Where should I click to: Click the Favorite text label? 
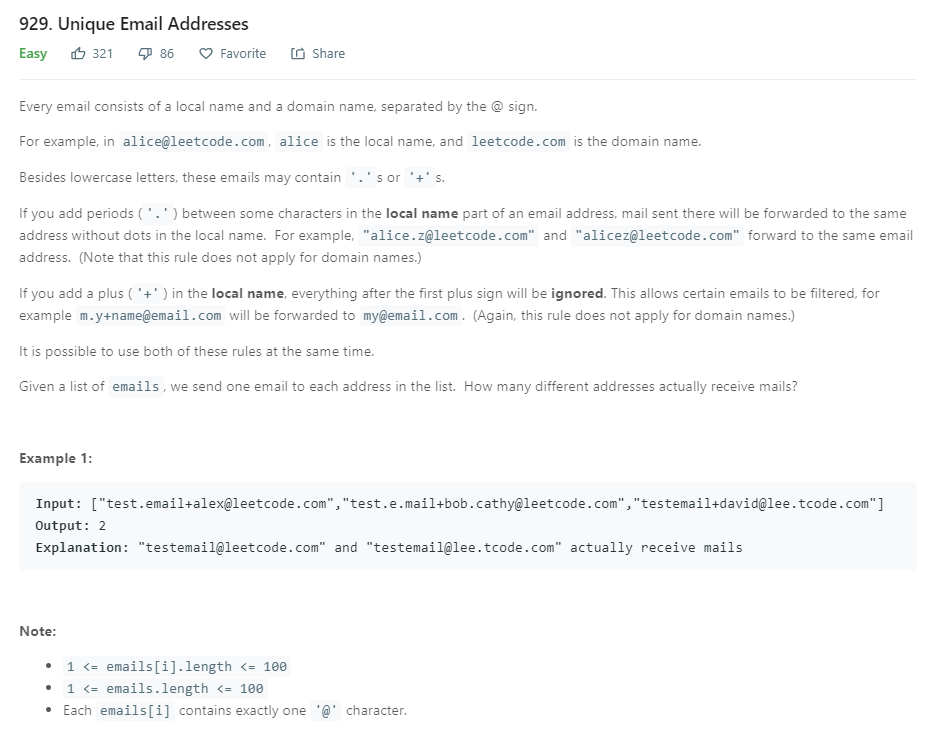[x=243, y=54]
